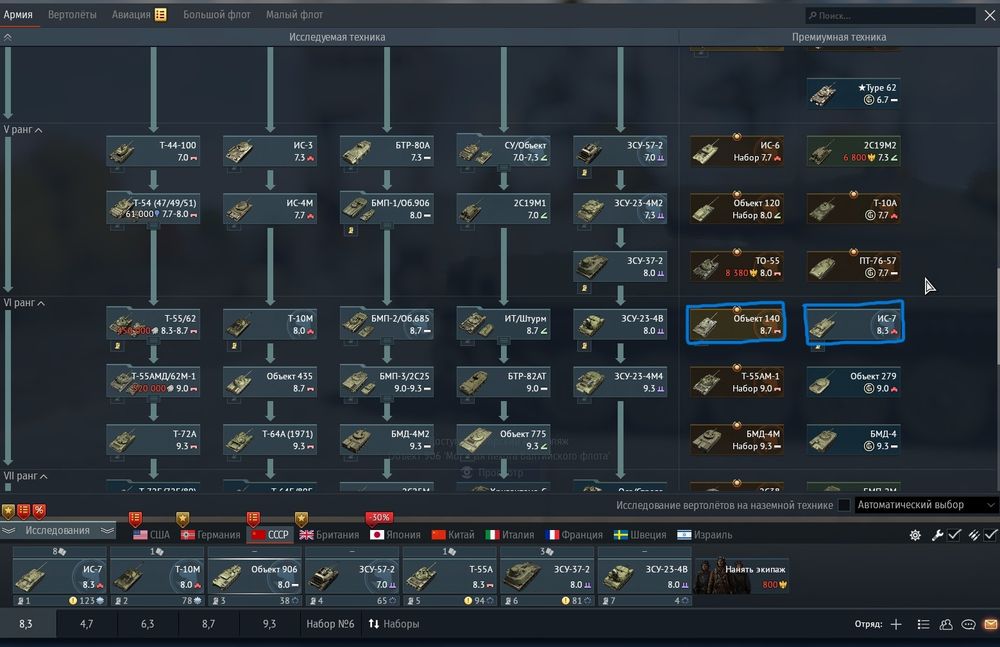This screenshot has width=1000, height=647.
Task: Close the research window with X
Action: (x=989, y=15)
